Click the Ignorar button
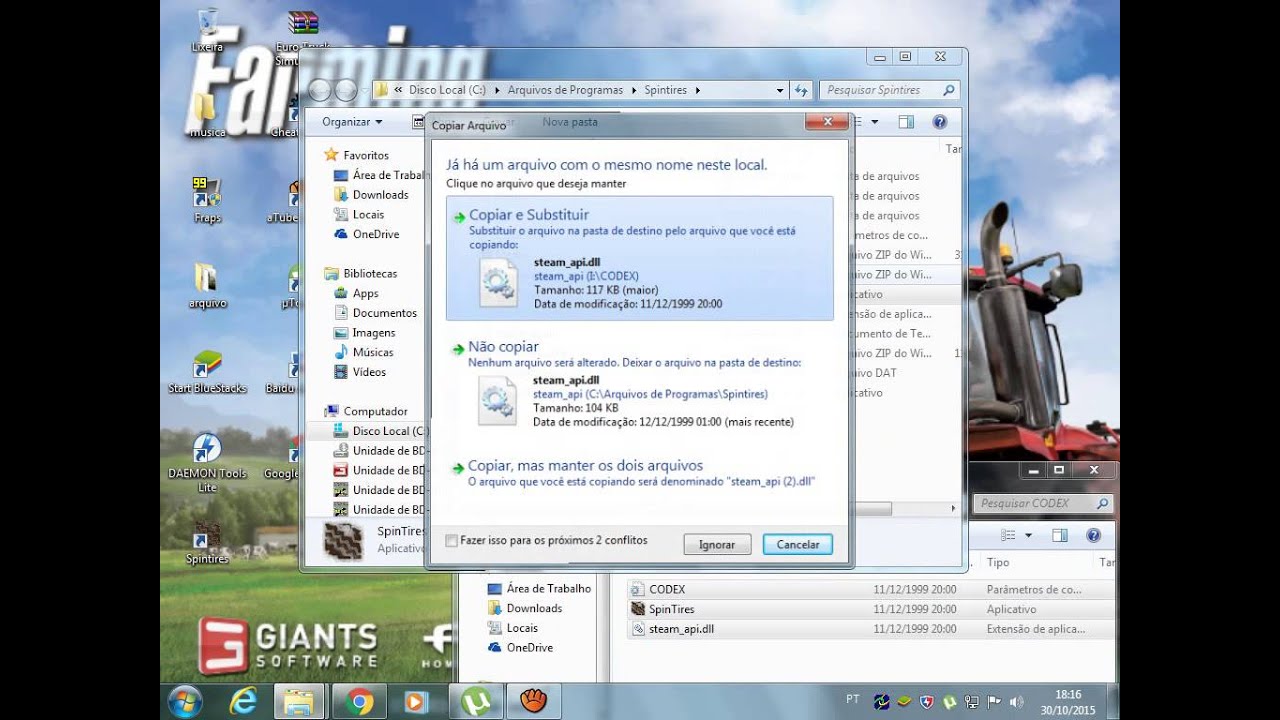The image size is (1280, 720). click(x=717, y=544)
